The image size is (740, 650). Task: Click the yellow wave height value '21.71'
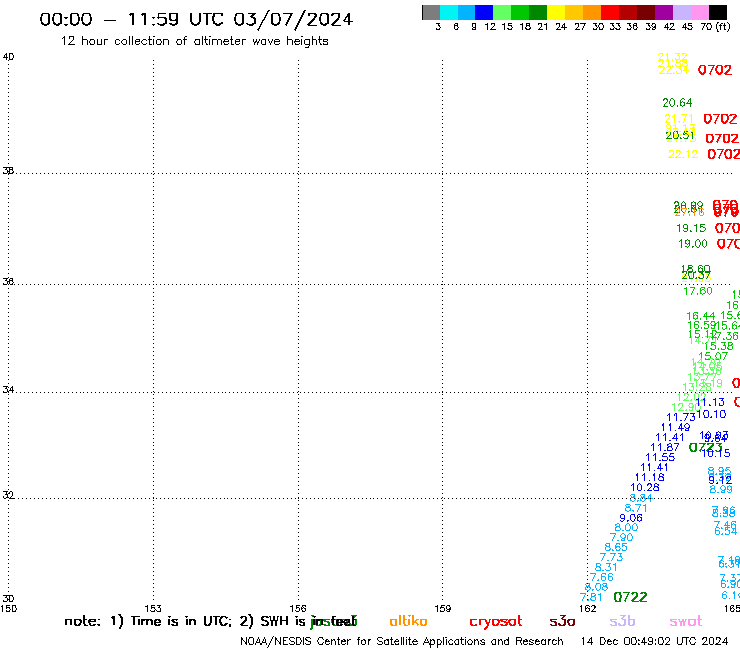point(679,118)
